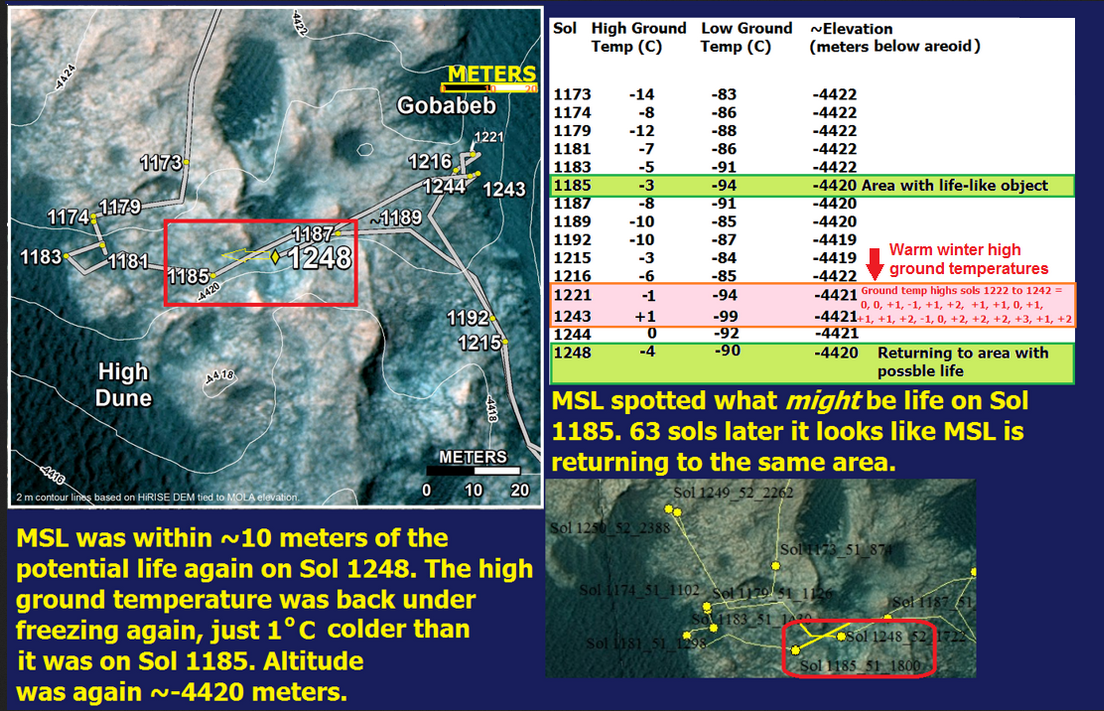Click high temp '+1' in the Sol 1243 row
Image resolution: width=1104 pixels, height=711 pixels.
[x=645, y=317]
